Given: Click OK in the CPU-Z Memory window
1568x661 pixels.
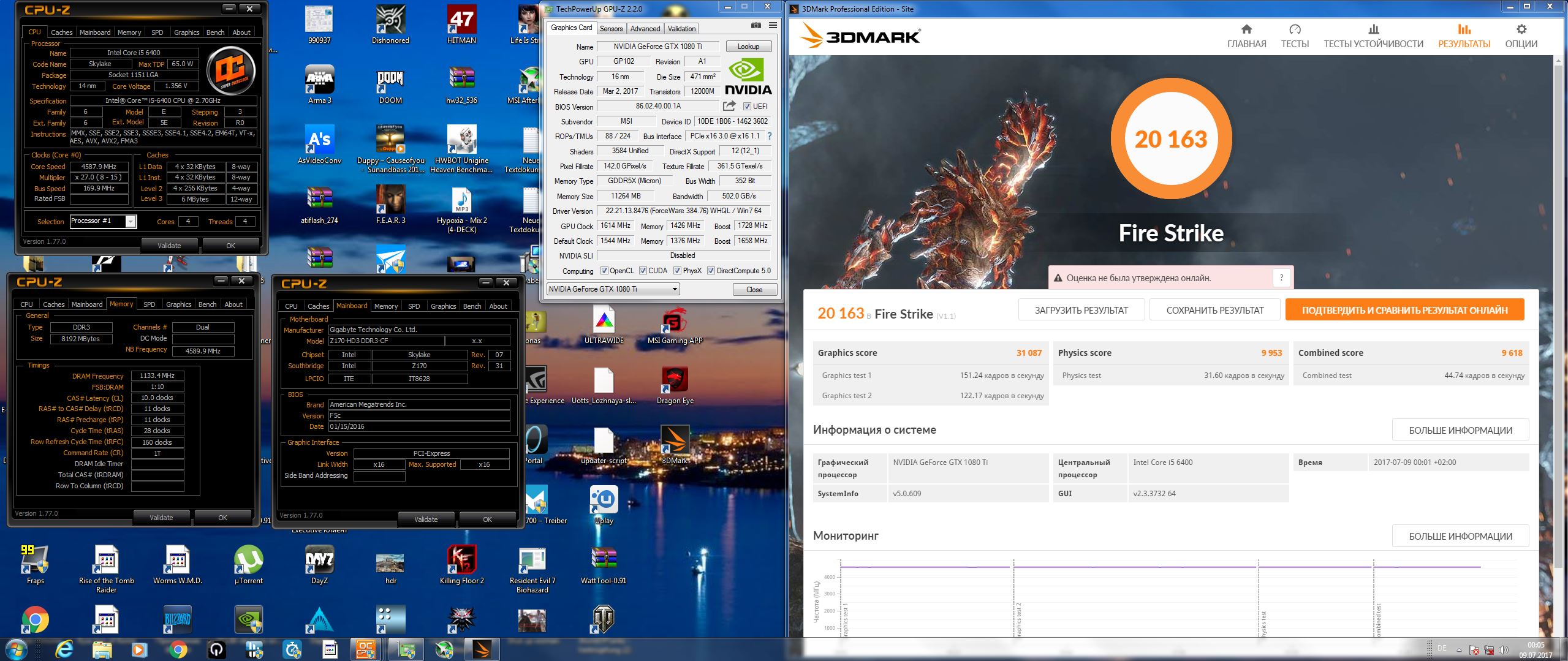Looking at the screenshot, I should click(x=222, y=518).
